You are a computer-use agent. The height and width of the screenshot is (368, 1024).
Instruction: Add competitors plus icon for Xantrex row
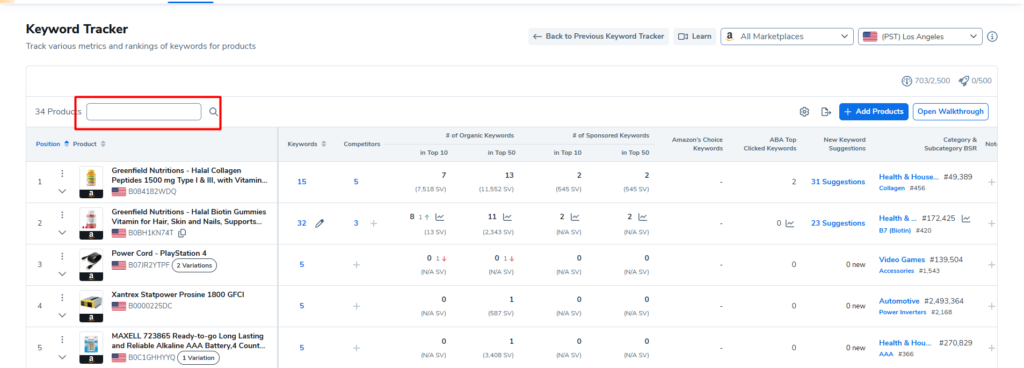coord(356,306)
